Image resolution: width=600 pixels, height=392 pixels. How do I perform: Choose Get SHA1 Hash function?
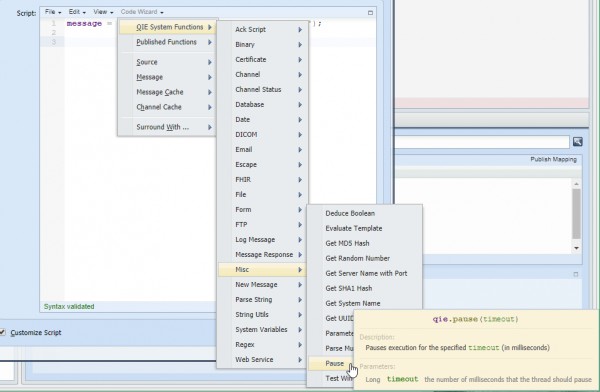coord(365,288)
